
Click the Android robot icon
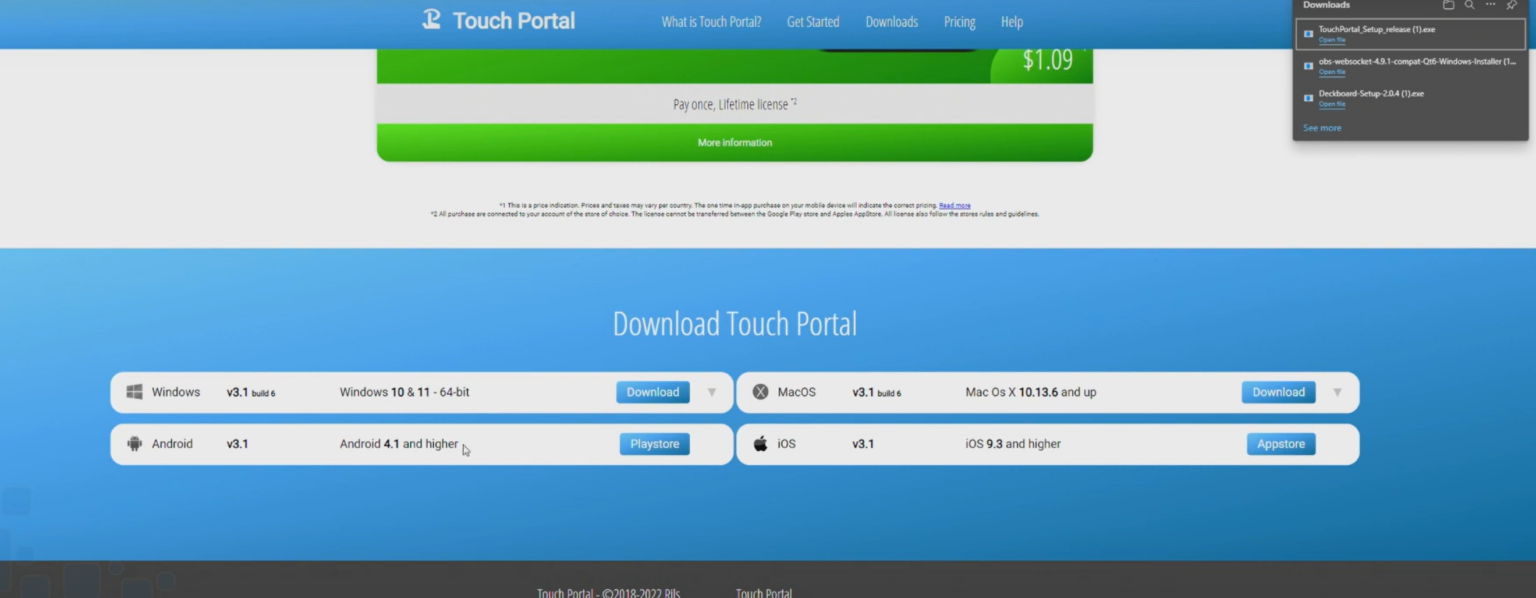pos(134,444)
